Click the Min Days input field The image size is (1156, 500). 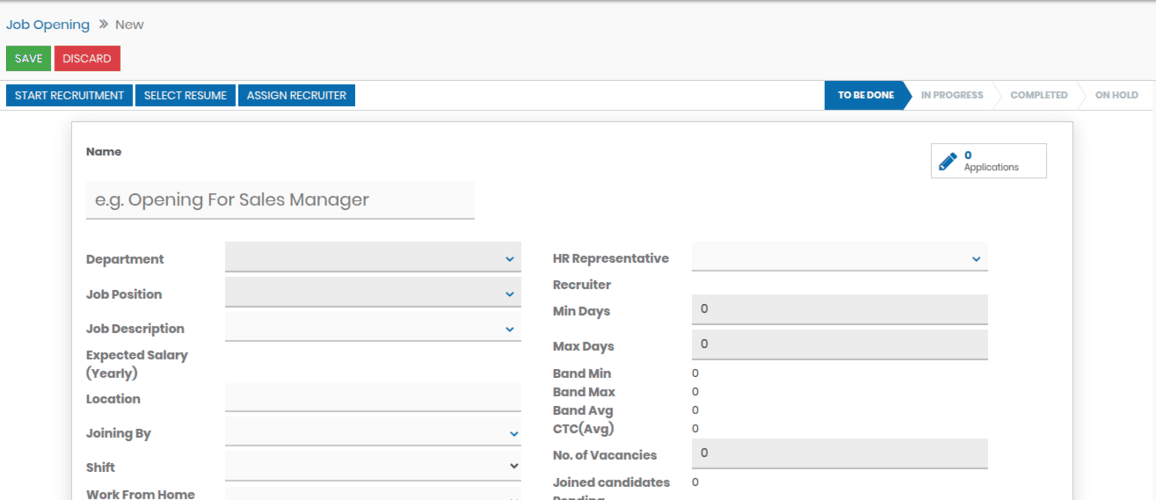pos(839,310)
